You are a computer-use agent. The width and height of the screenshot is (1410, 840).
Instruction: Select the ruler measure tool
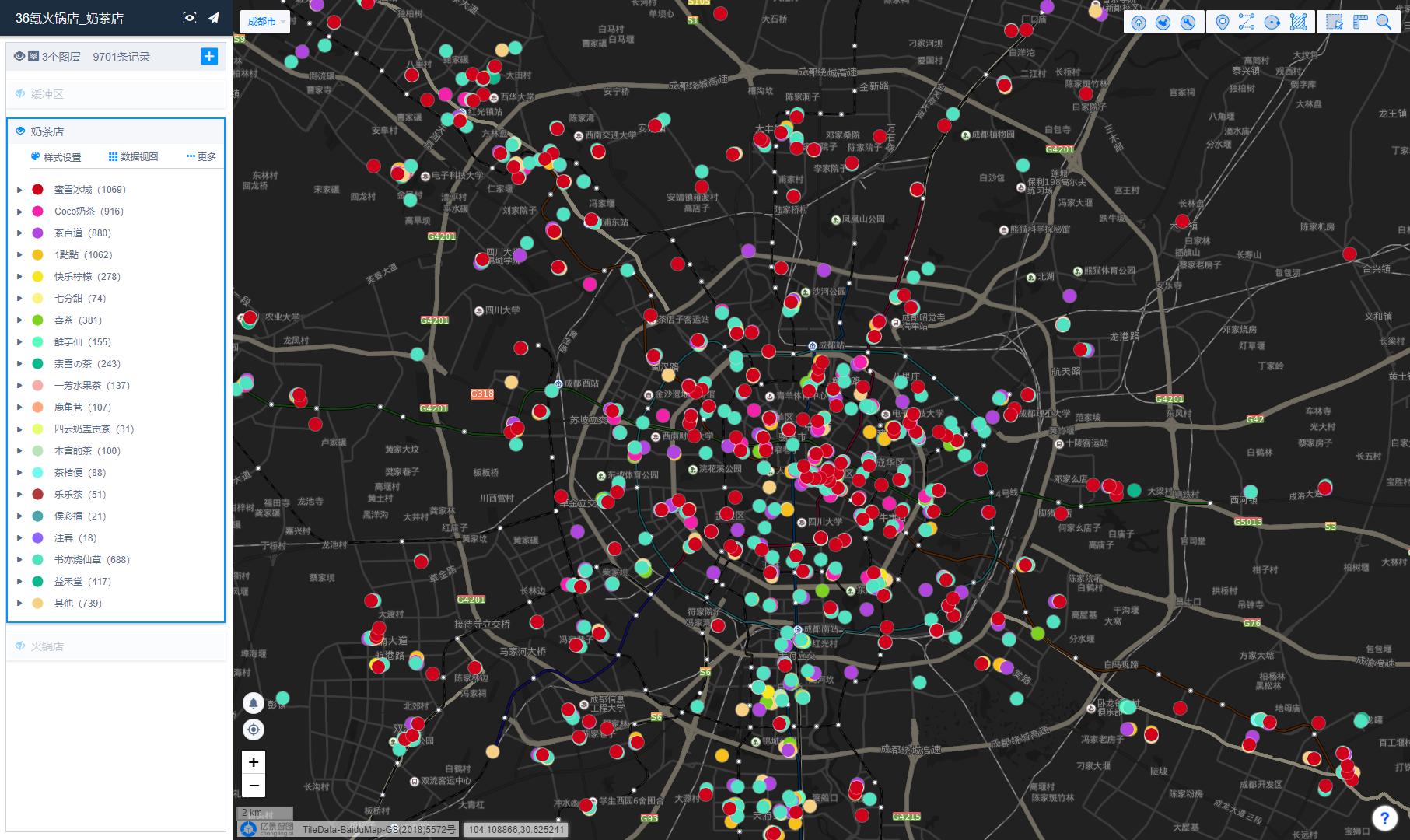[1359, 22]
